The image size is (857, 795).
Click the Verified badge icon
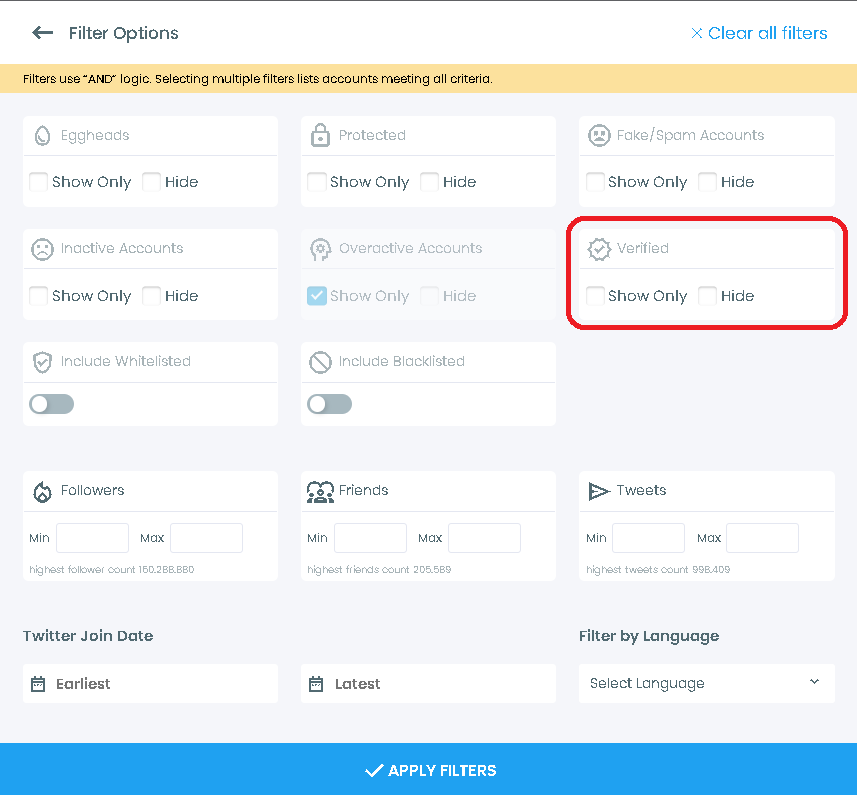599,248
